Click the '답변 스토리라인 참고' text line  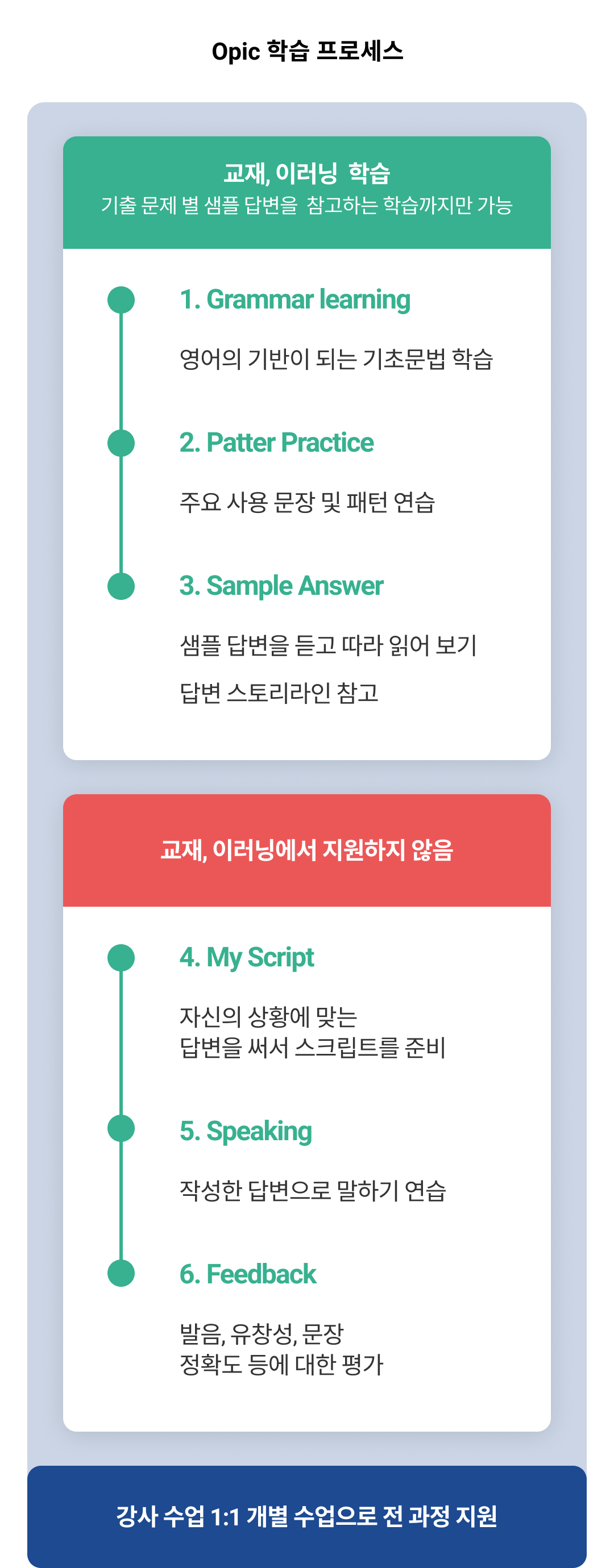coord(279,693)
